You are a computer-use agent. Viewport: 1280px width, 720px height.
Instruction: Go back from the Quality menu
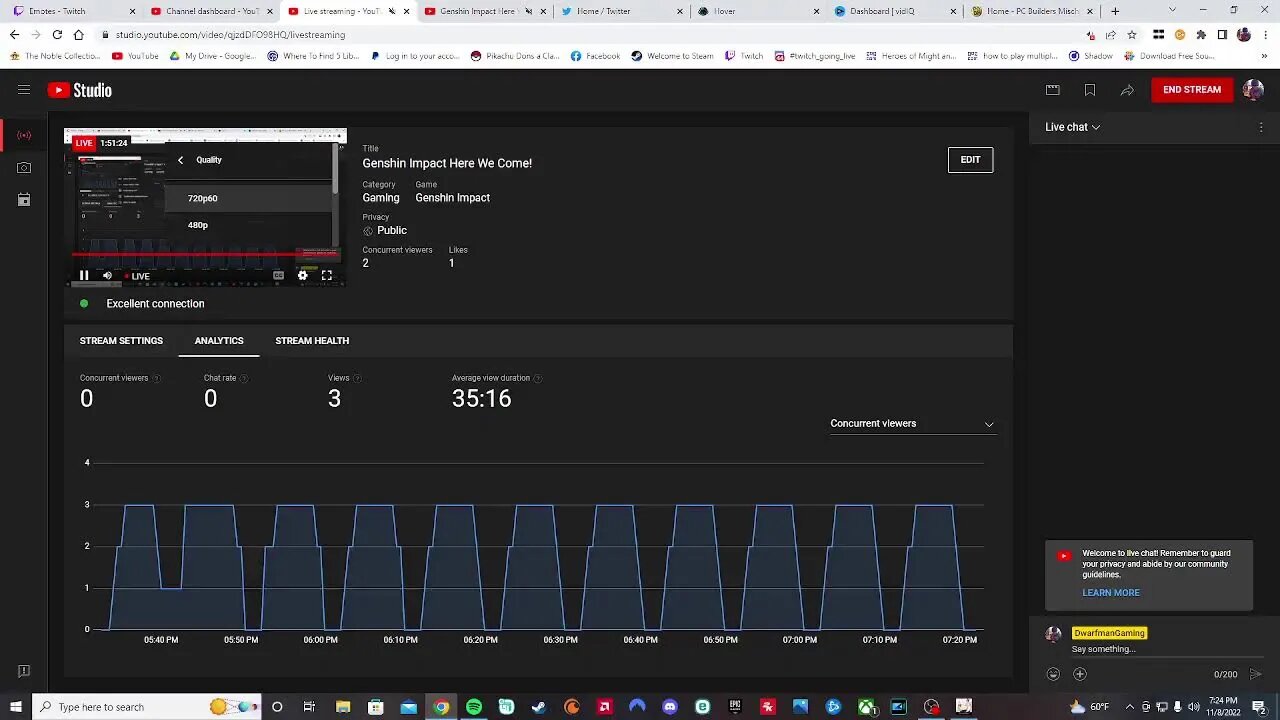click(181, 160)
